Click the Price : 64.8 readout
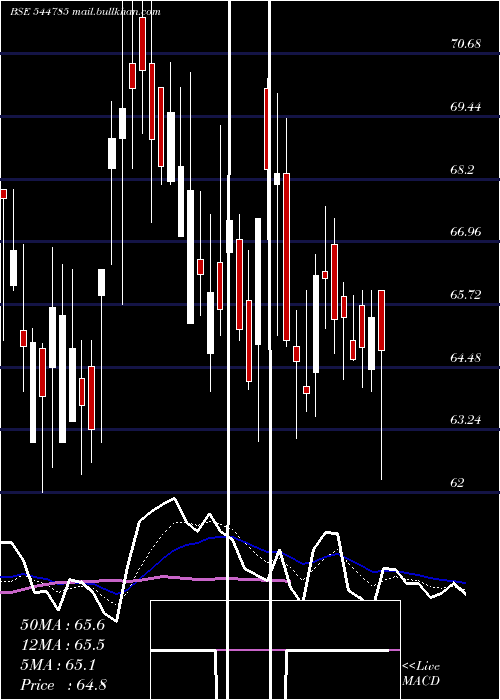Screen dimensions: 500x700 [x=63, y=685]
